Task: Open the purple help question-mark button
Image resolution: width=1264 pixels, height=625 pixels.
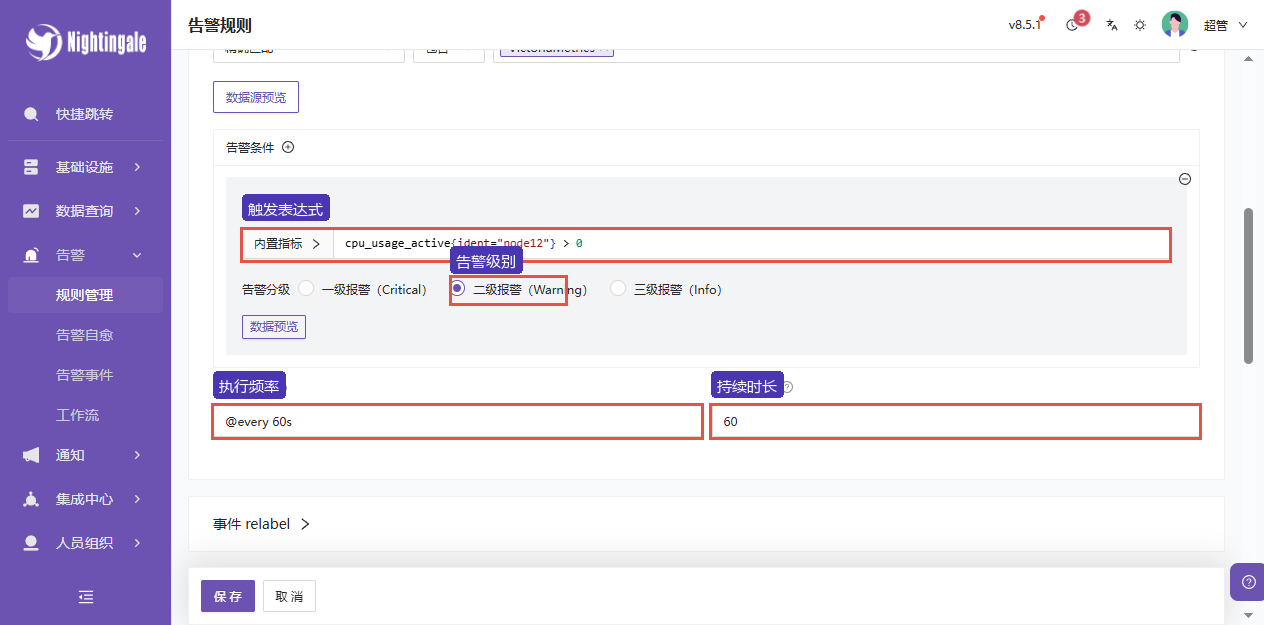Action: click(x=1248, y=581)
